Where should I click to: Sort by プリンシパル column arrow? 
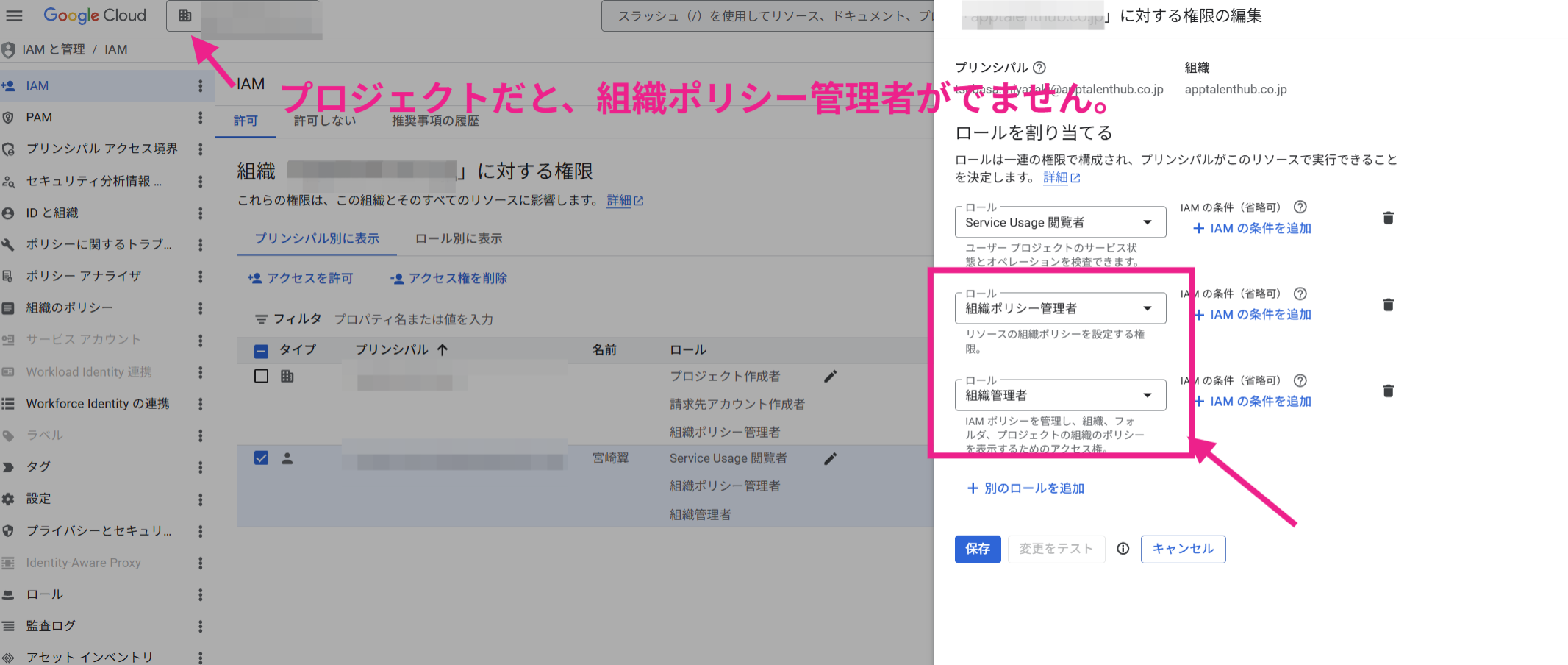point(443,350)
